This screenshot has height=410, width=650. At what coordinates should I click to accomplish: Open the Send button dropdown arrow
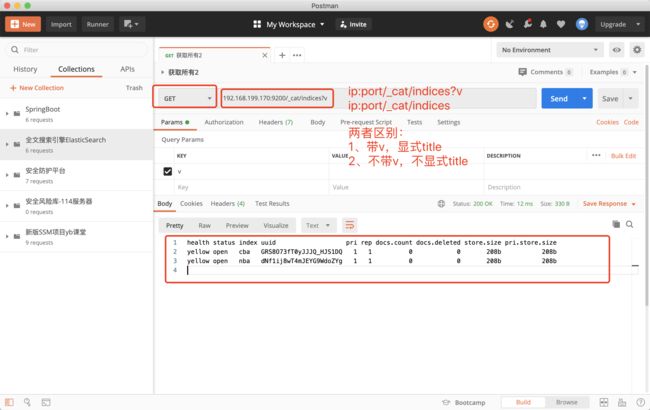[x=585, y=98]
